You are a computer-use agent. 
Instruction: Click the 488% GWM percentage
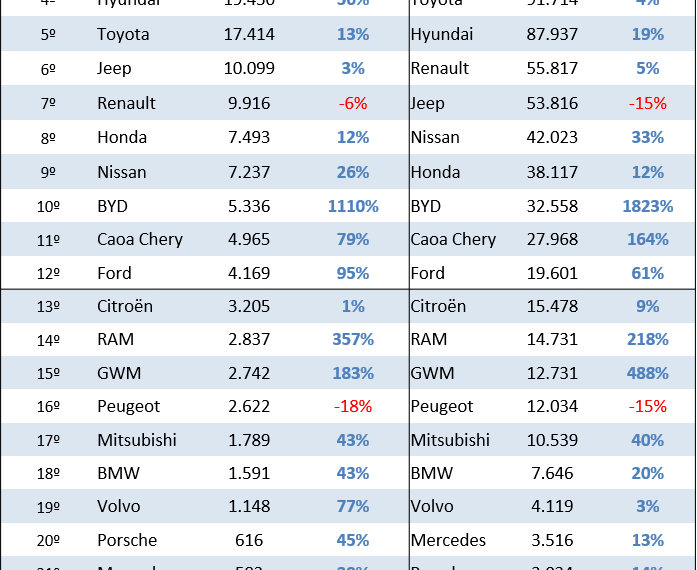[x=648, y=374]
